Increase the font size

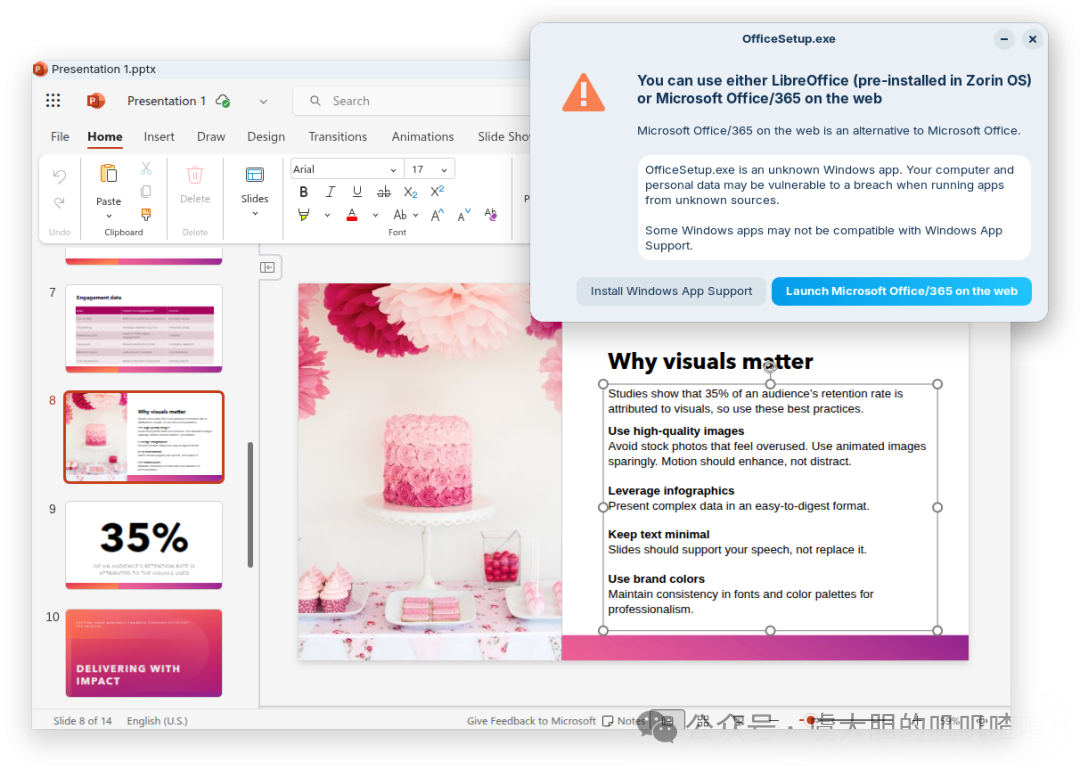click(x=437, y=215)
